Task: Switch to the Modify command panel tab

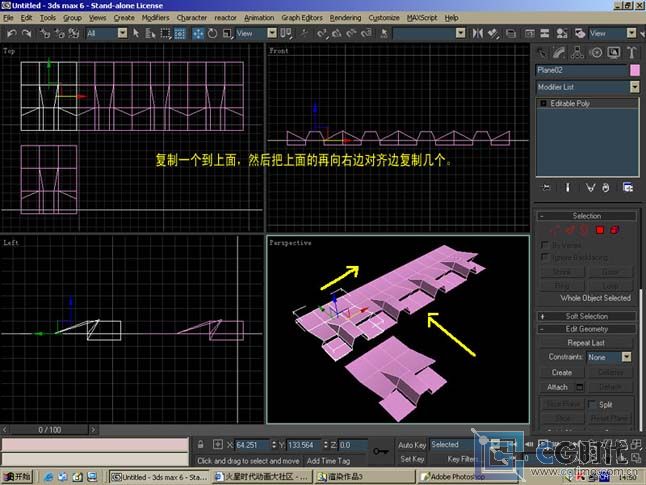Action: (x=559, y=52)
